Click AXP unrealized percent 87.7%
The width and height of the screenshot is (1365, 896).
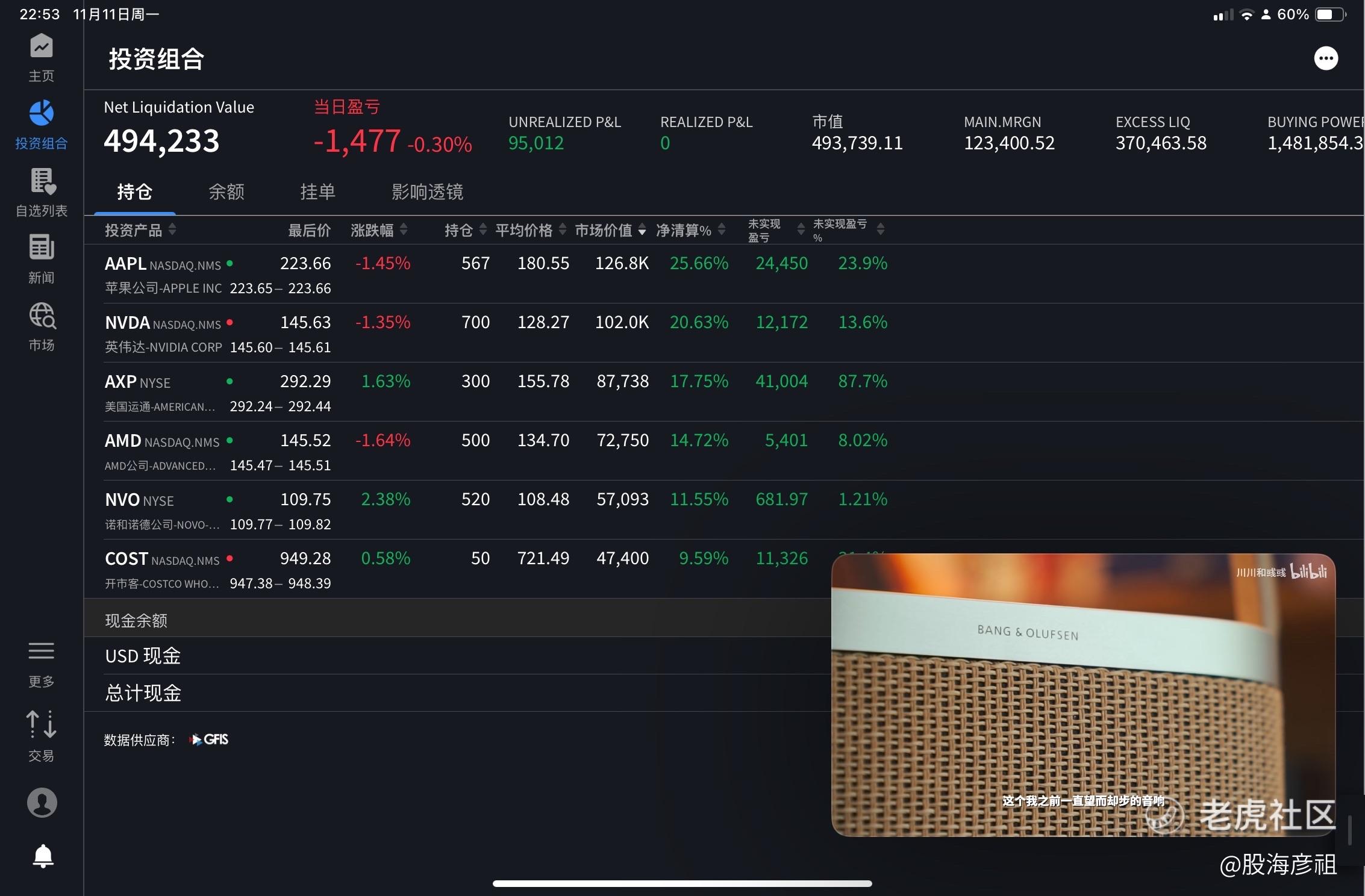click(863, 381)
